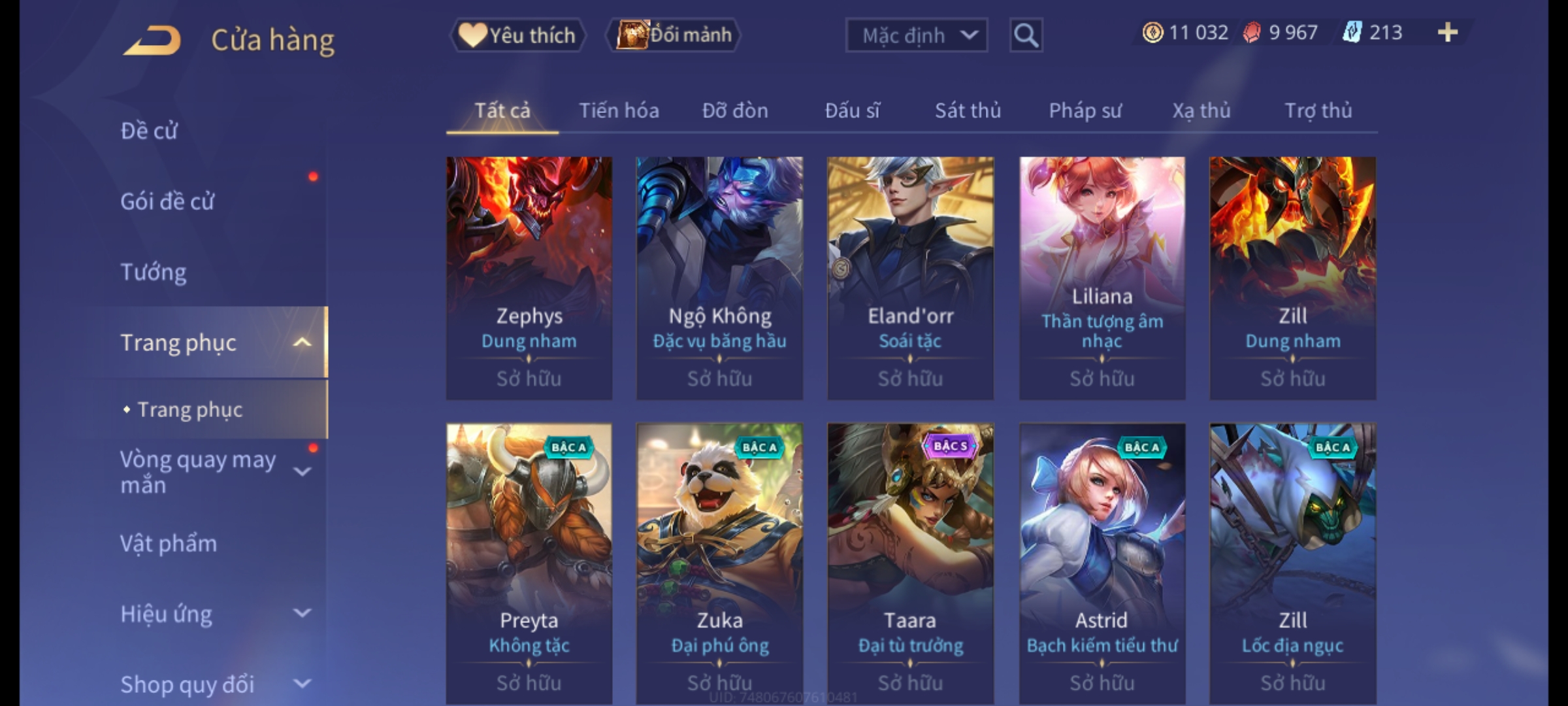Viewport: 1568px width, 706px height.
Task: Tap the gold coin balance icon
Action: [1152, 33]
